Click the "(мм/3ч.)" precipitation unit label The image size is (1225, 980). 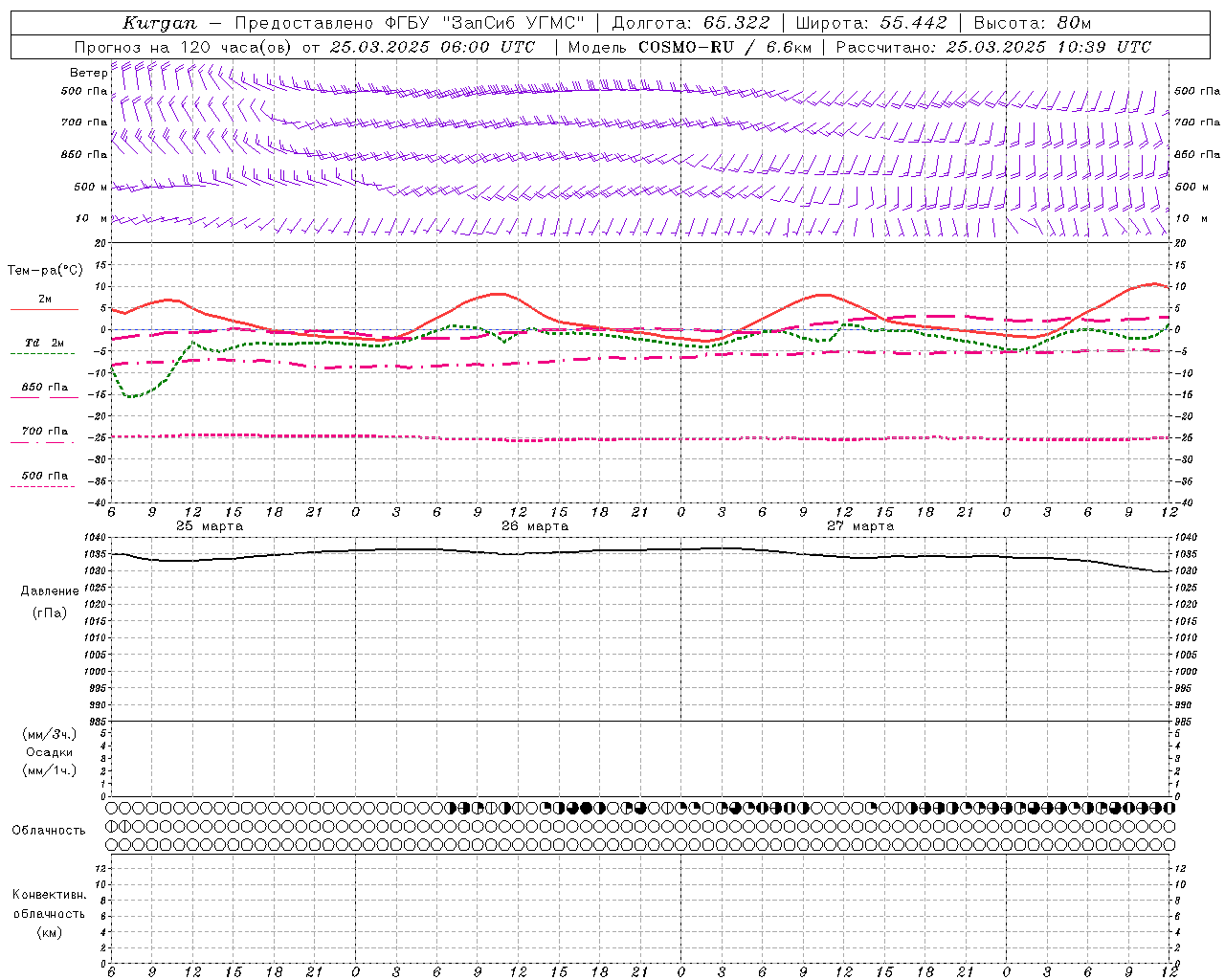click(x=50, y=734)
